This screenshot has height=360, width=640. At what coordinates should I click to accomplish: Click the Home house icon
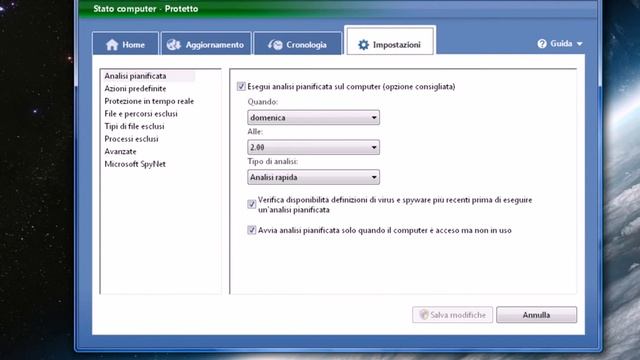coord(112,44)
